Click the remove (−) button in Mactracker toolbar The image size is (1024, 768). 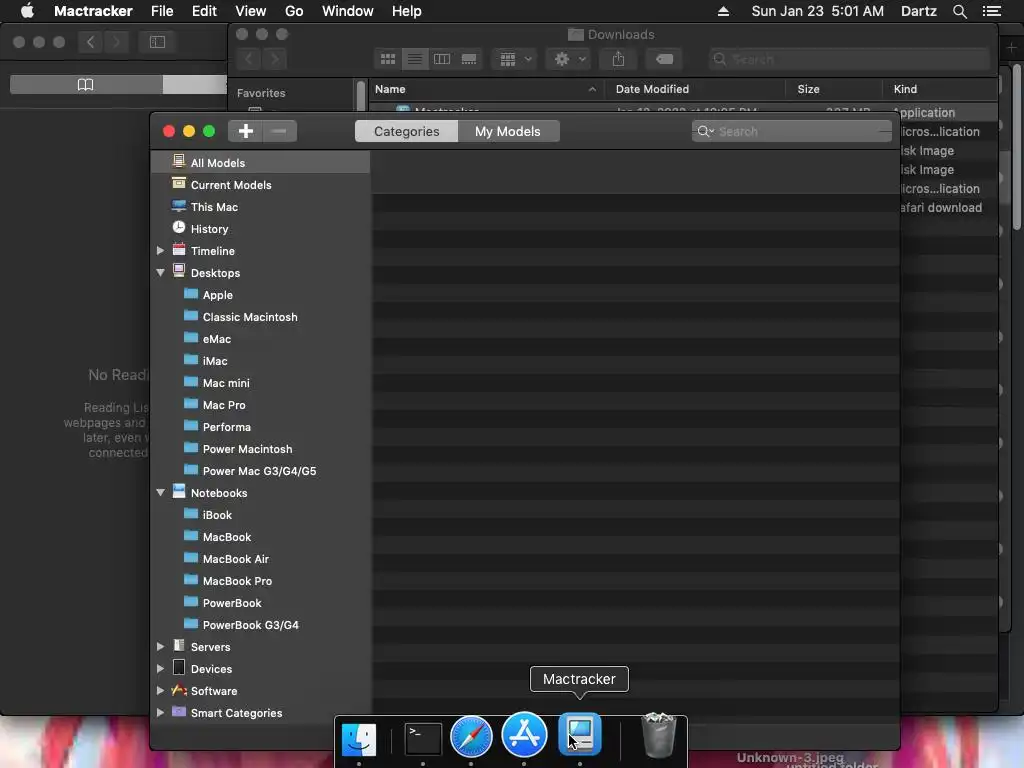tap(280, 131)
